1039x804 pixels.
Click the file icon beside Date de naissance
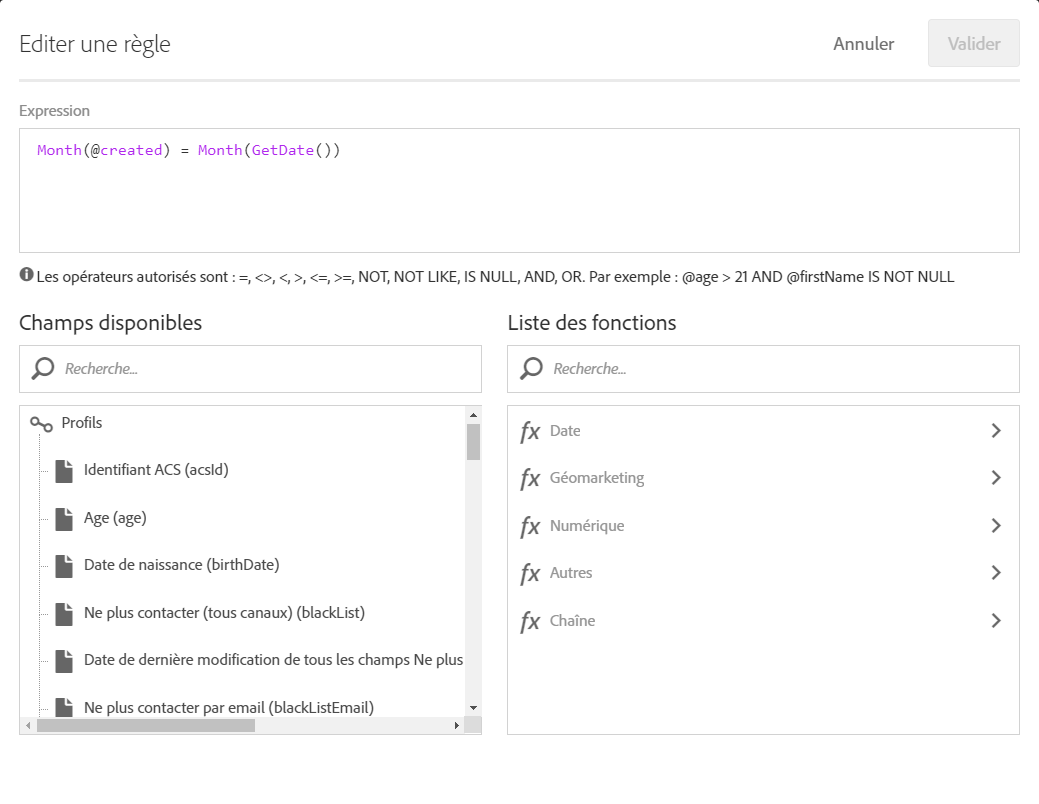coord(64,566)
